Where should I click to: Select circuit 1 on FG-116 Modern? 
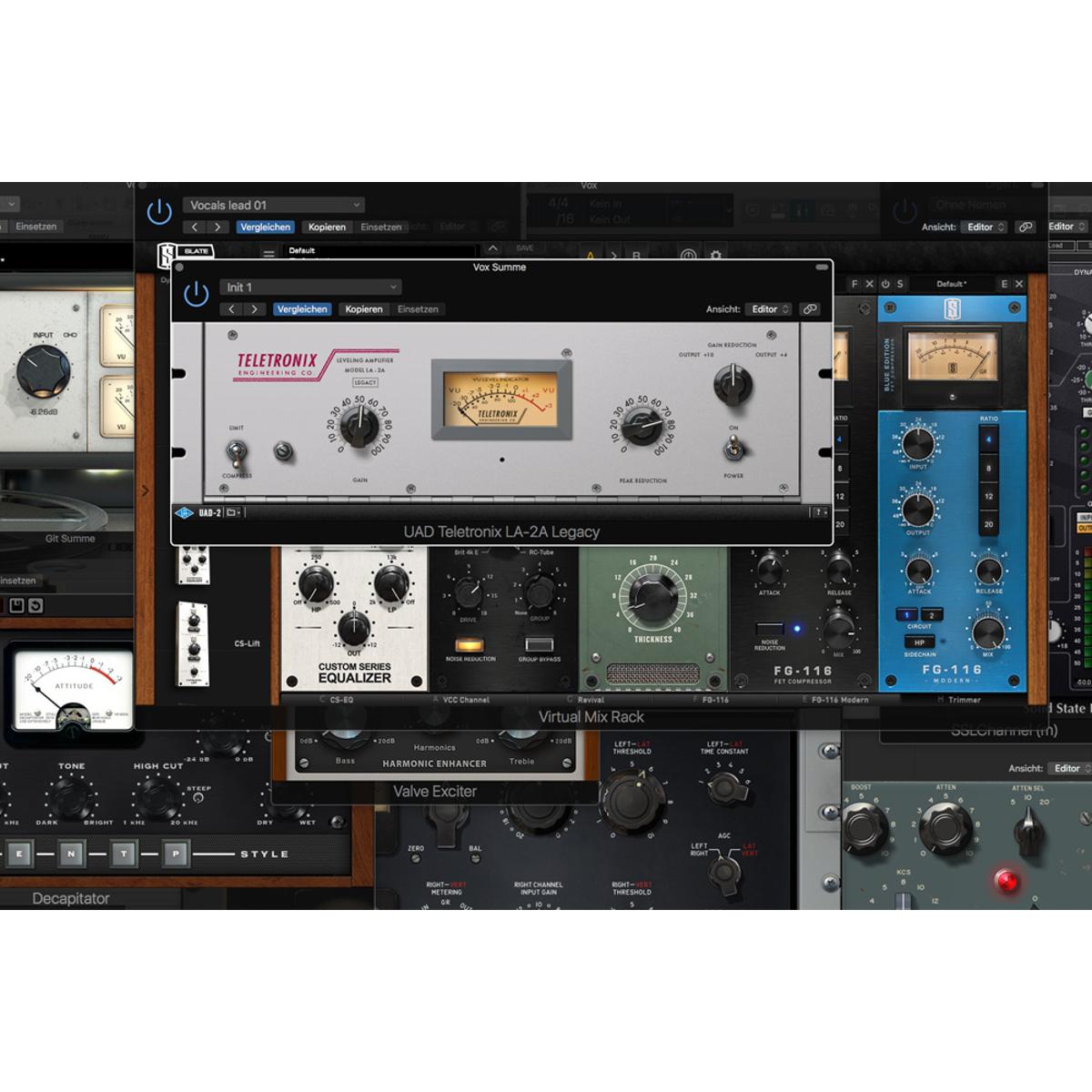click(907, 615)
